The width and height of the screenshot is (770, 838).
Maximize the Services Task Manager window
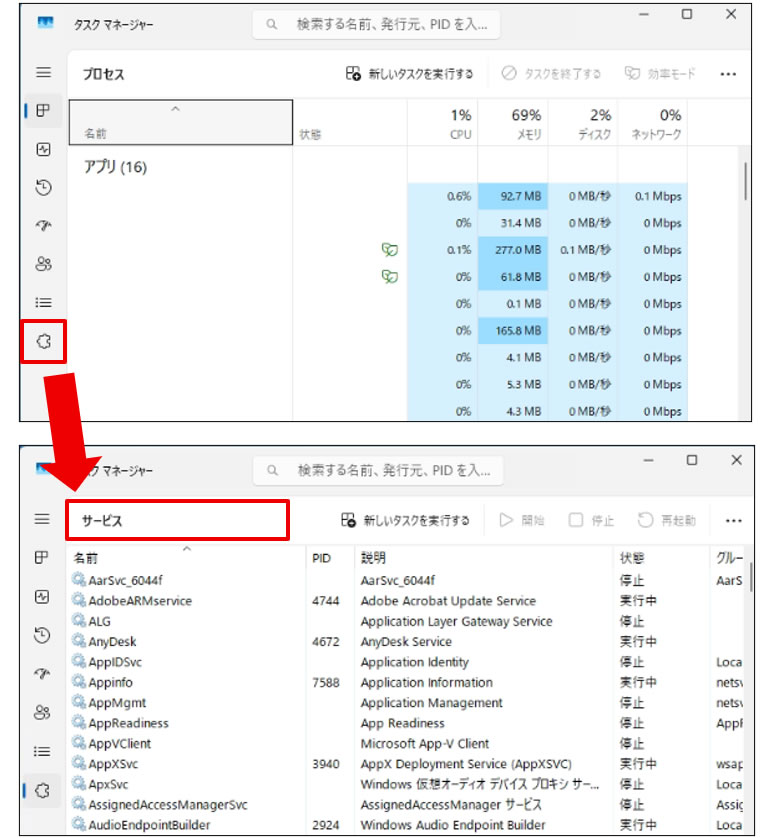pyautogui.click(x=691, y=460)
